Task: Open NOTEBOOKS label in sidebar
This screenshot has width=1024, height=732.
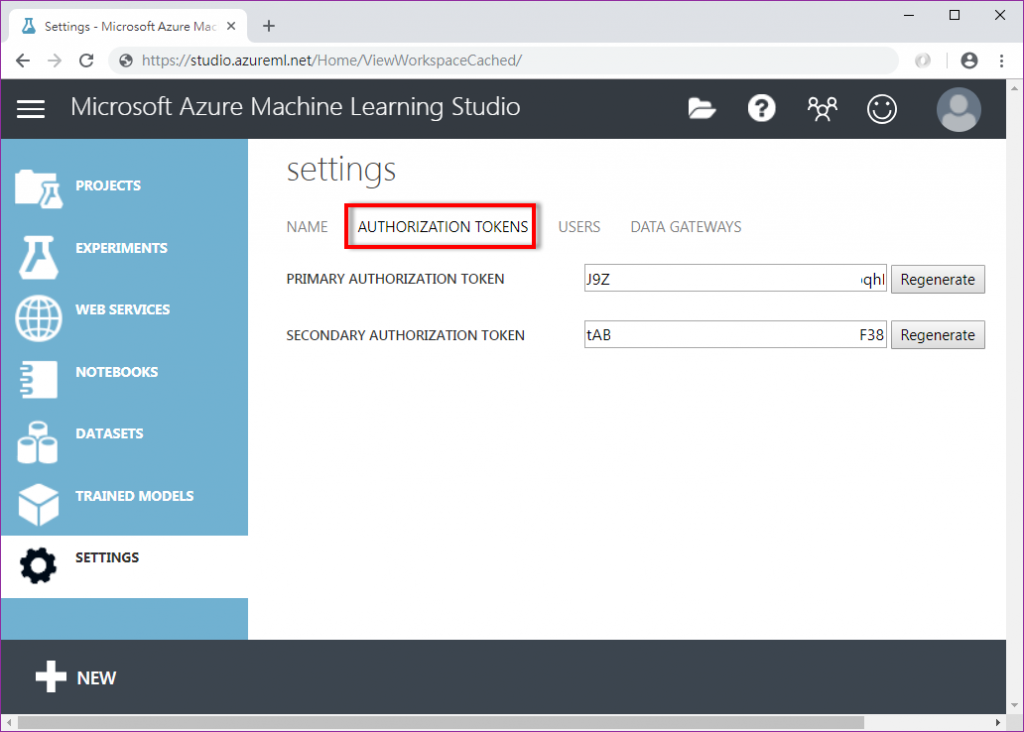Action: click(117, 372)
